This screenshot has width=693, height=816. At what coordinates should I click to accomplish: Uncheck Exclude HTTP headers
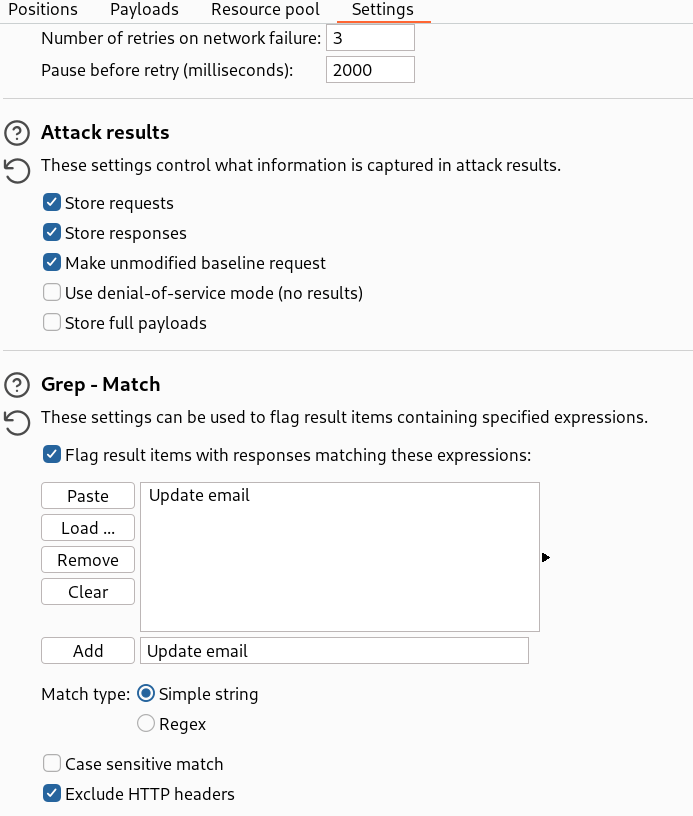(52, 793)
